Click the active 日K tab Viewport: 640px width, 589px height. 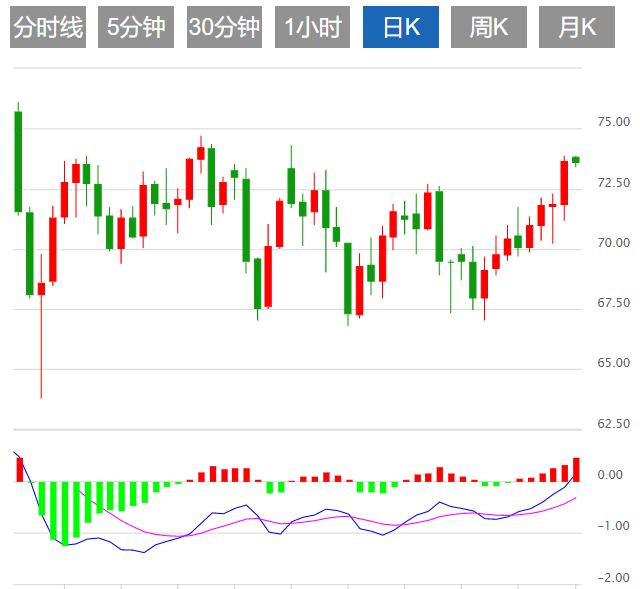(x=400, y=27)
